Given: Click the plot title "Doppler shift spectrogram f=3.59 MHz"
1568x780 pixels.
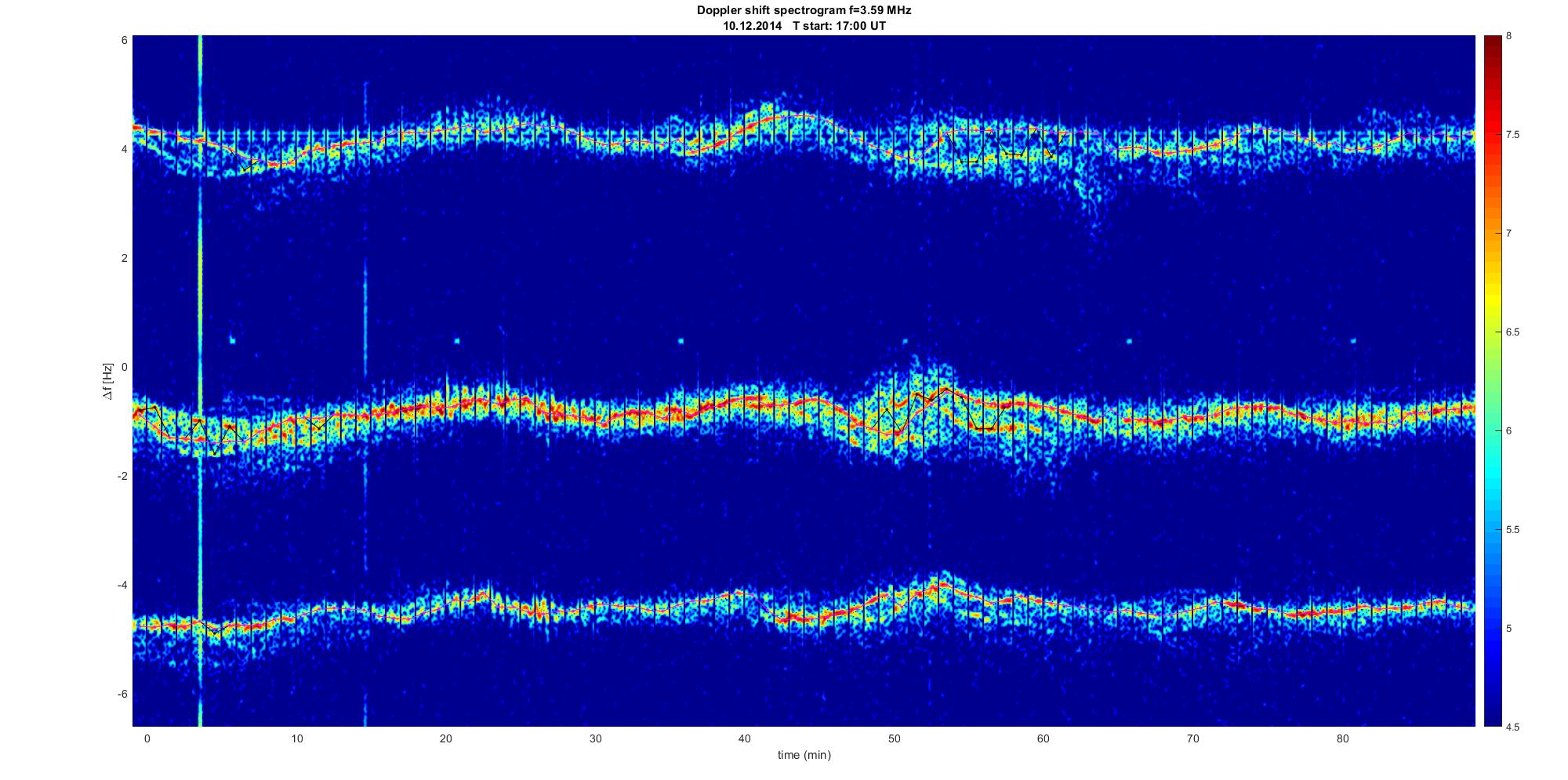Looking at the screenshot, I should (804, 10).
